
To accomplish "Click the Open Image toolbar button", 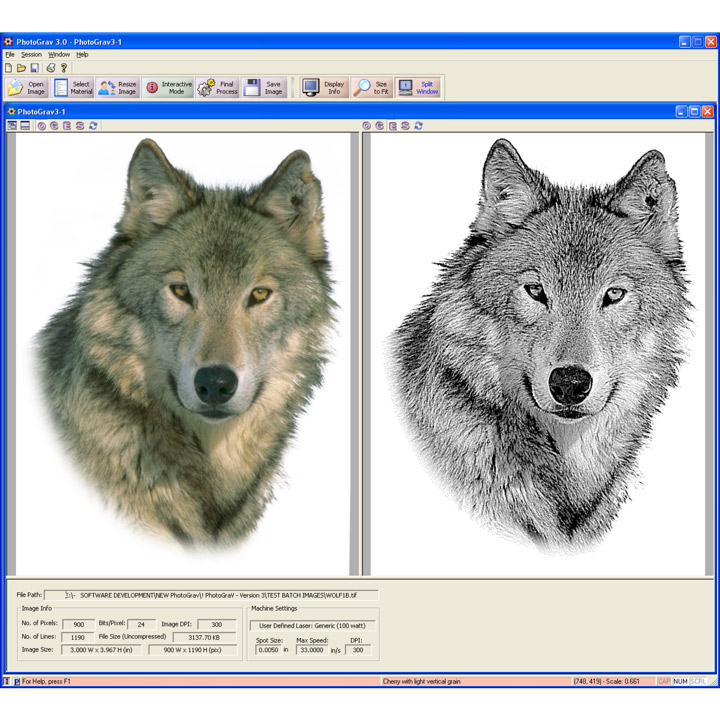I will tap(26, 88).
